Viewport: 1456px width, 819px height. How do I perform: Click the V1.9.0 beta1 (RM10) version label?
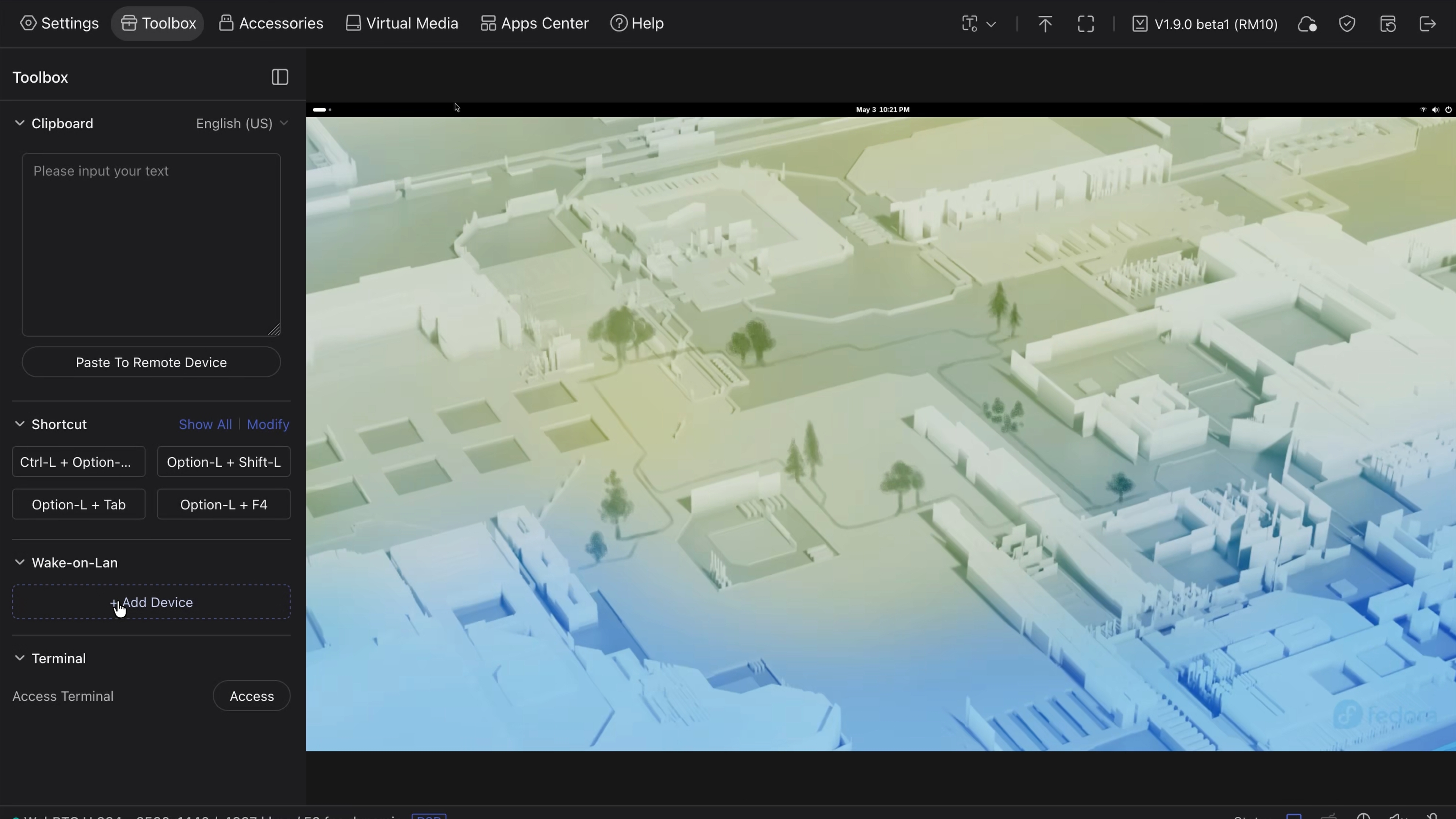pos(1216,24)
